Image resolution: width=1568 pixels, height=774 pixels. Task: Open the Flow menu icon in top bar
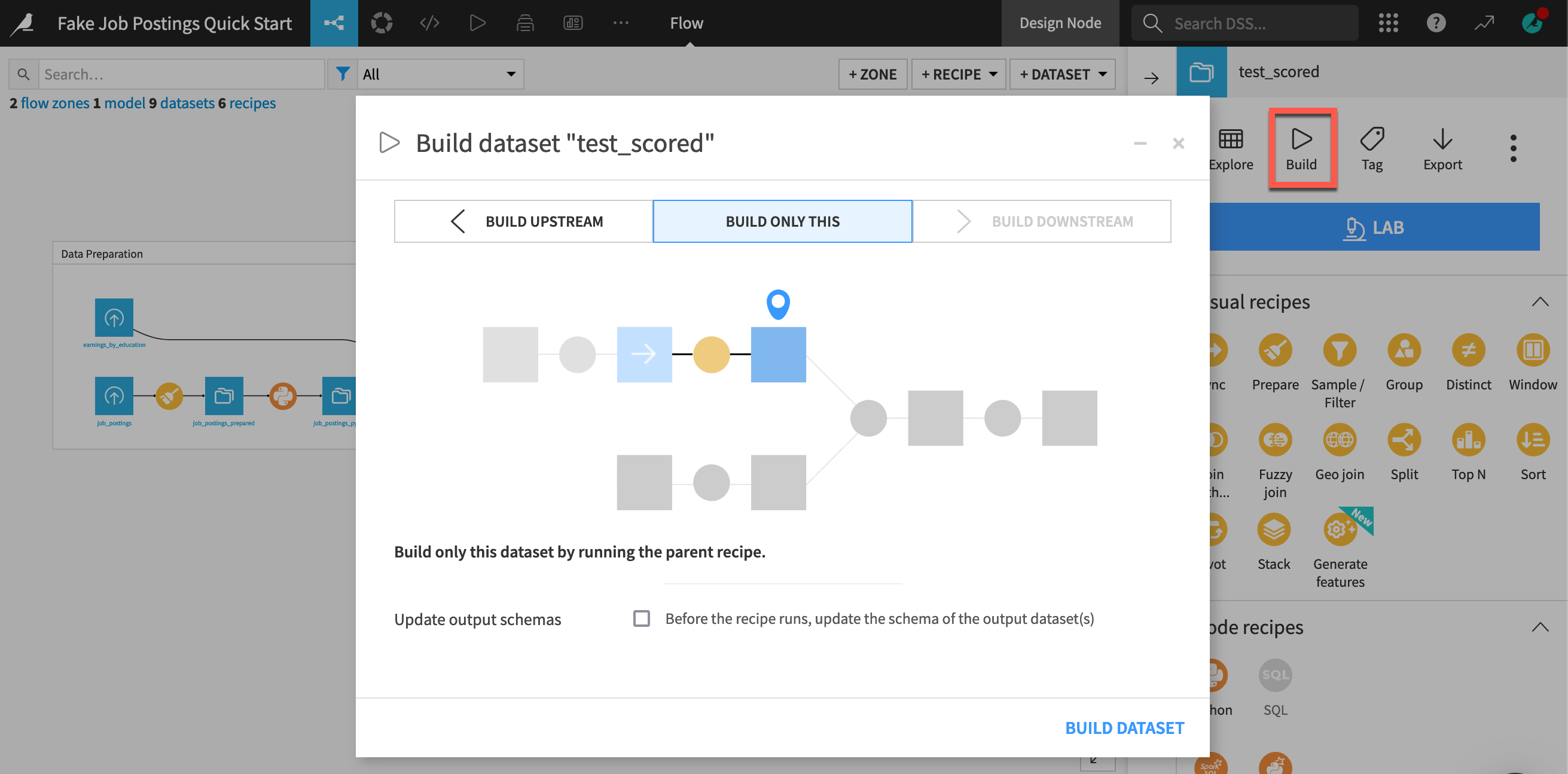point(334,23)
